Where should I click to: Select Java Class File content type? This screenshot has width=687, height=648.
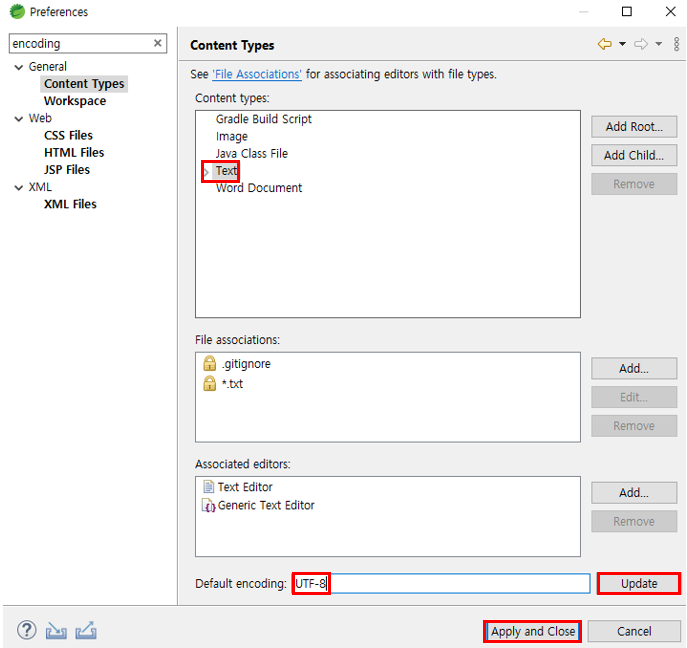tap(251, 153)
